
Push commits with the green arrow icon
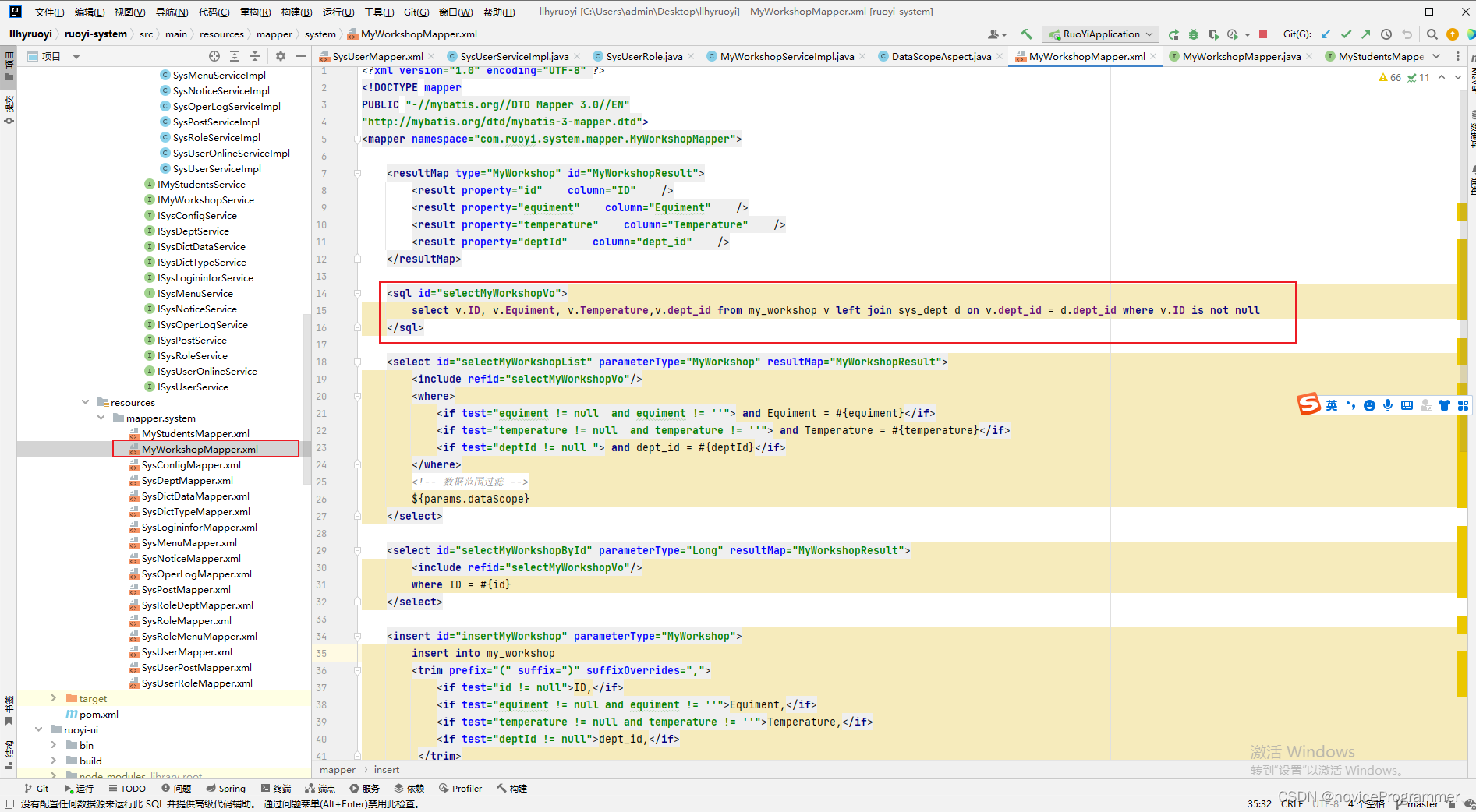pos(1366,34)
